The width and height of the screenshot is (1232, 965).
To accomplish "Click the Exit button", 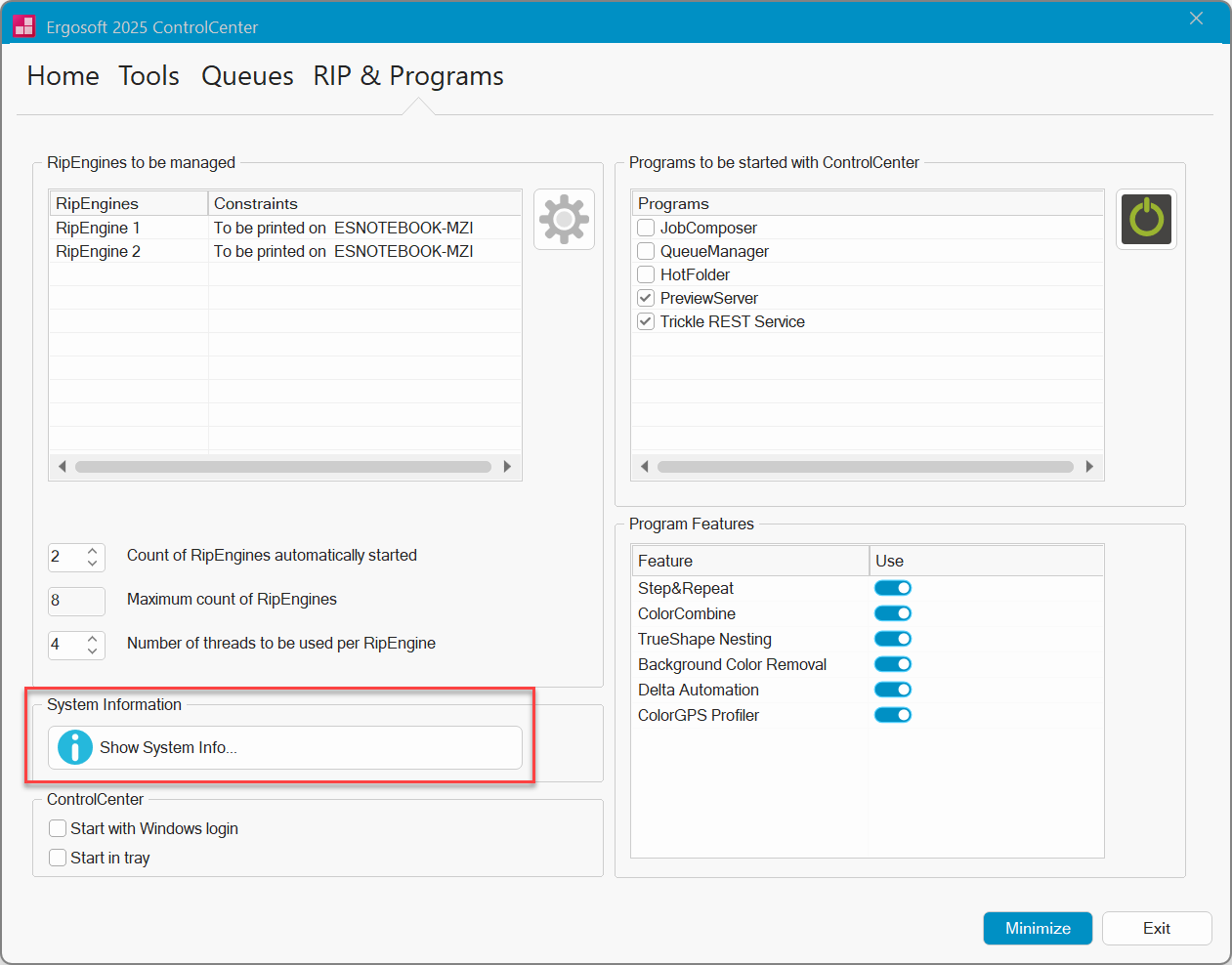I will 1157,928.
